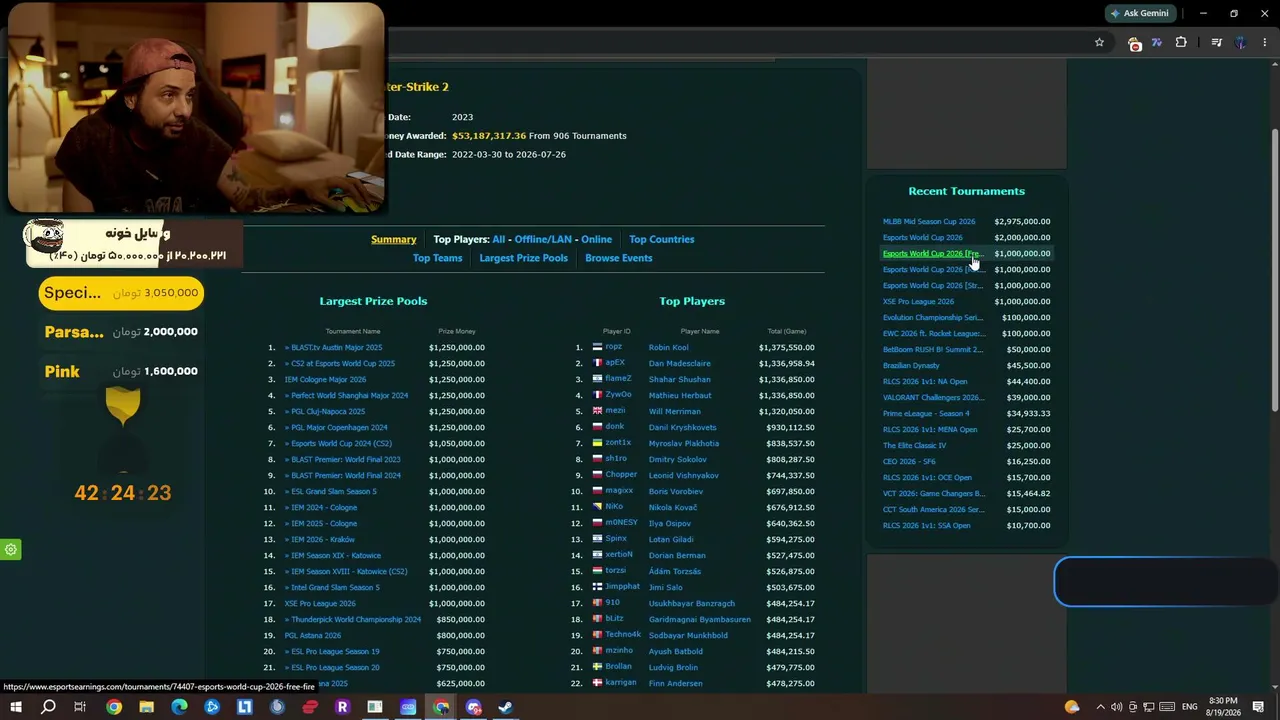
Task: Open RLCS 2026 1v1: SSA Open link
Action: click(x=926, y=526)
